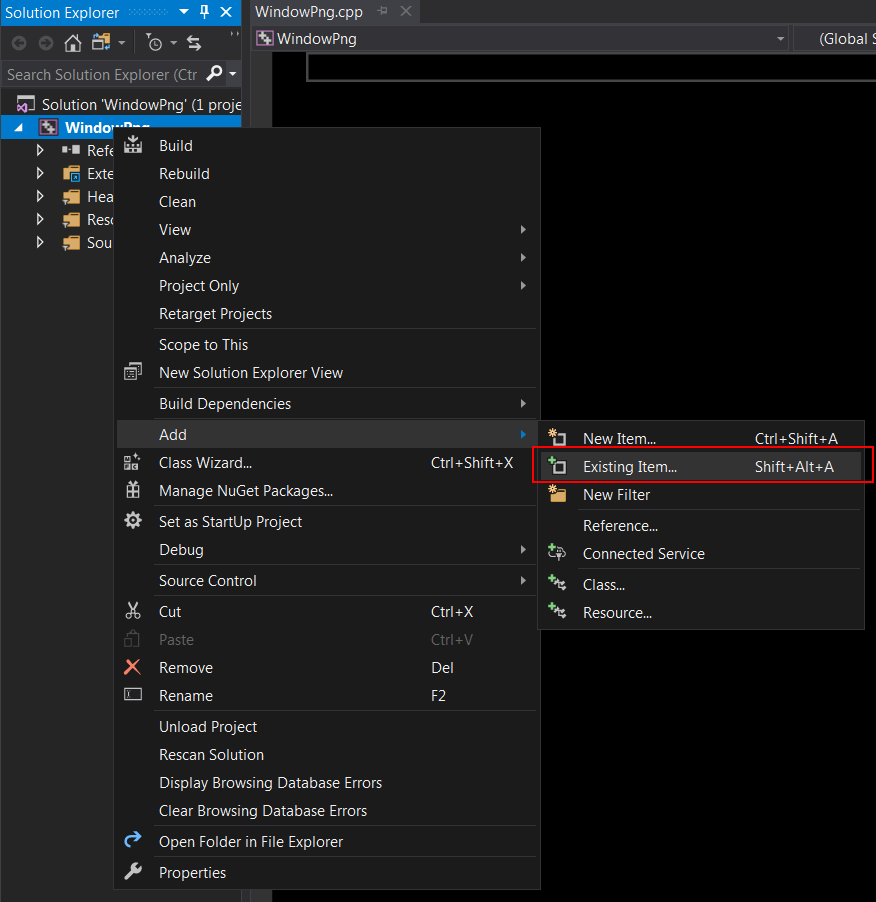Close the WindowPng.cpp tab
Screen dimensions: 876x902
coord(406,11)
